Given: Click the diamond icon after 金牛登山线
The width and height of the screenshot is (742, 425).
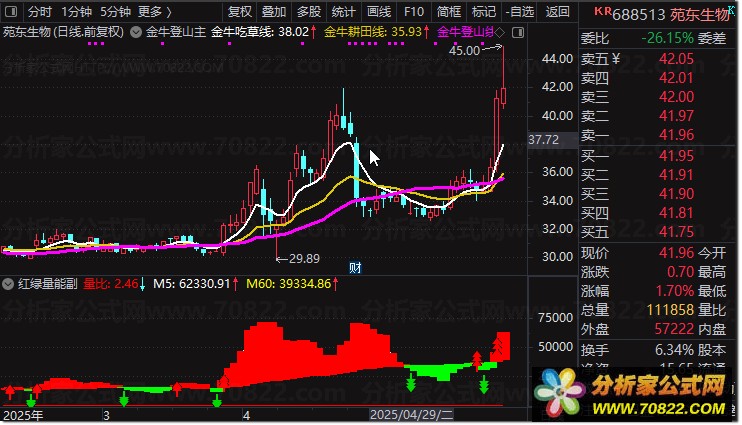Looking at the screenshot, I should point(500,32).
